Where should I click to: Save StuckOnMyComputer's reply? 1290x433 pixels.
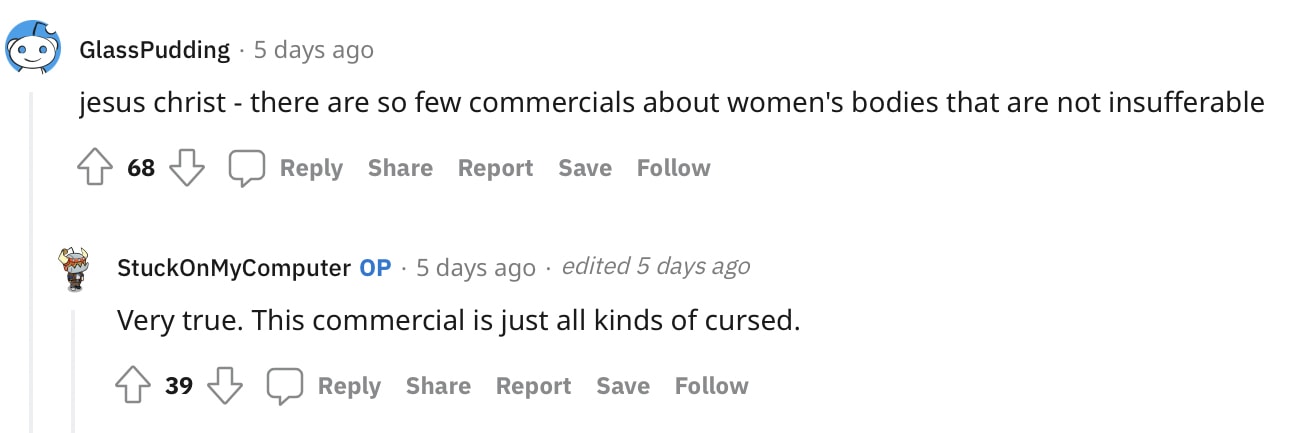pos(623,386)
